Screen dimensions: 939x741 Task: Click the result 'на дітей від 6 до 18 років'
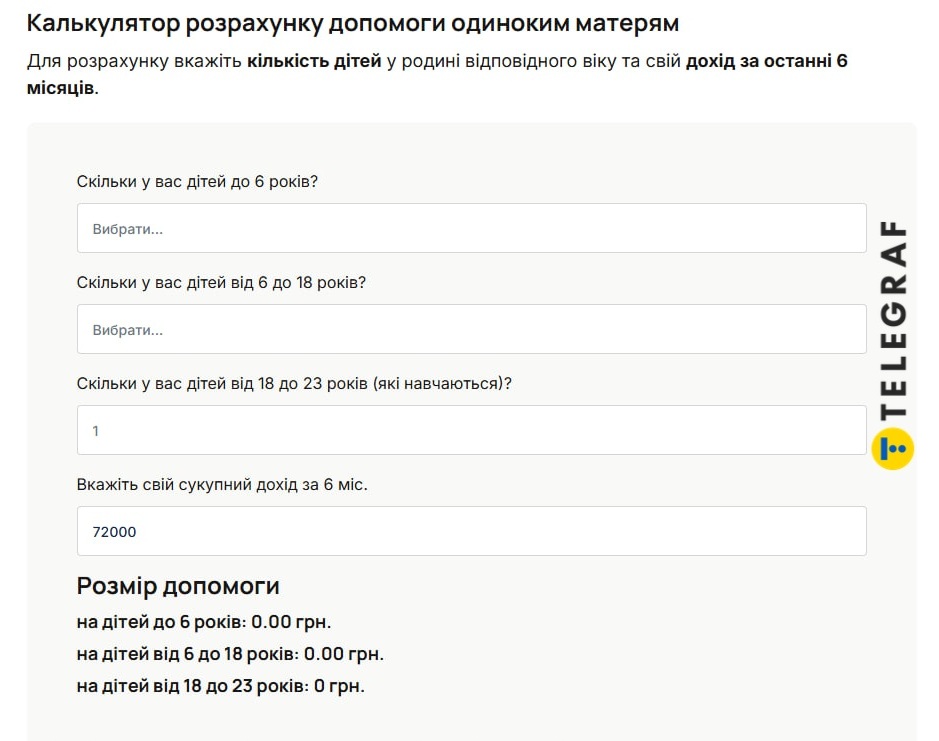coord(230,654)
